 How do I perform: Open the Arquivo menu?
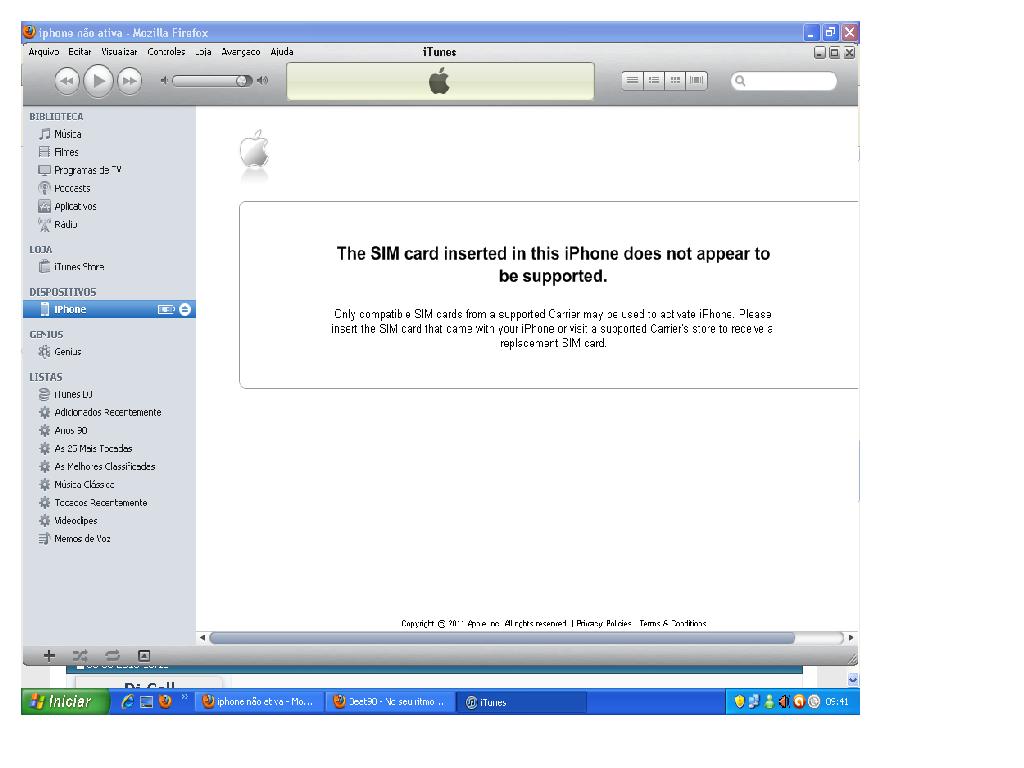(x=44, y=52)
